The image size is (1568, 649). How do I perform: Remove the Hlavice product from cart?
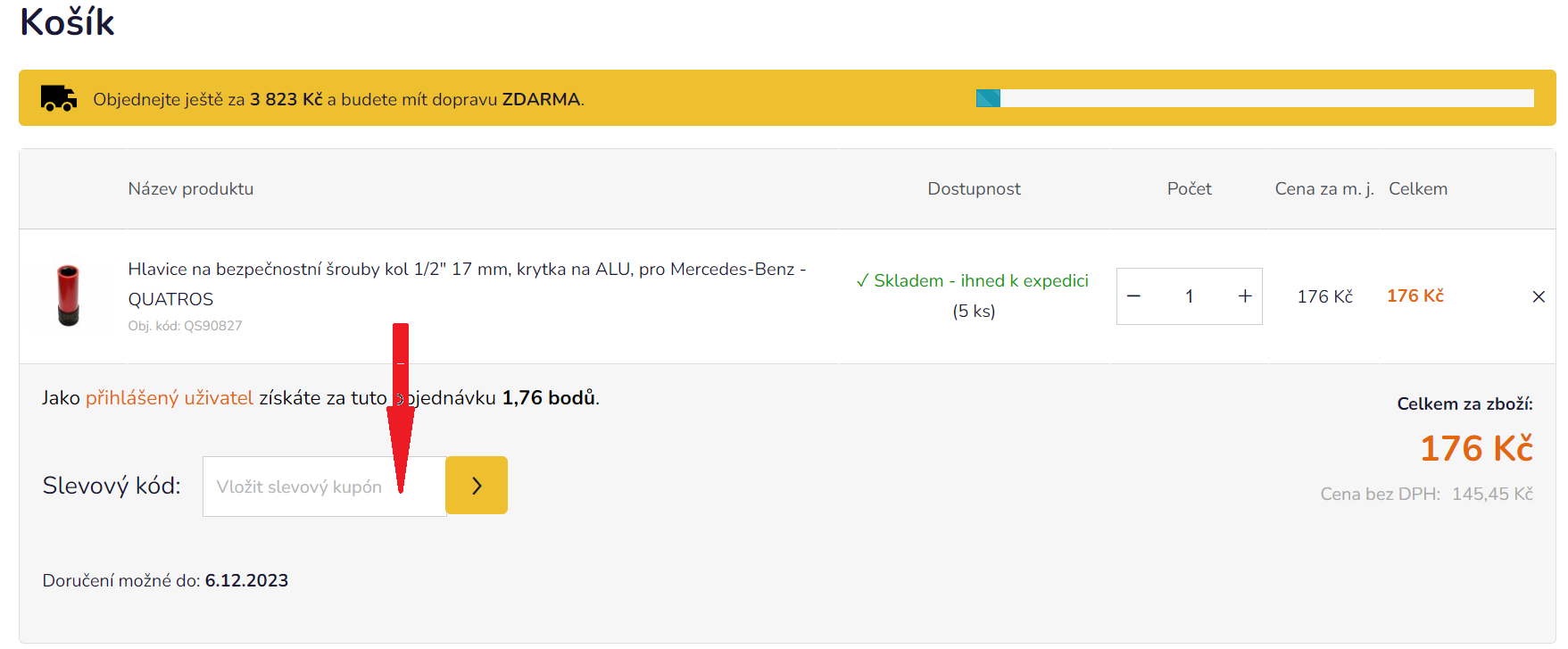click(x=1538, y=296)
